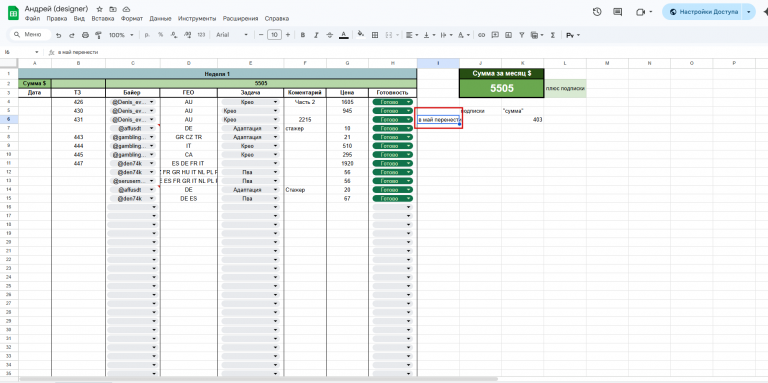
Task: Select the Неделя 1 header cell
Action: (217, 73)
